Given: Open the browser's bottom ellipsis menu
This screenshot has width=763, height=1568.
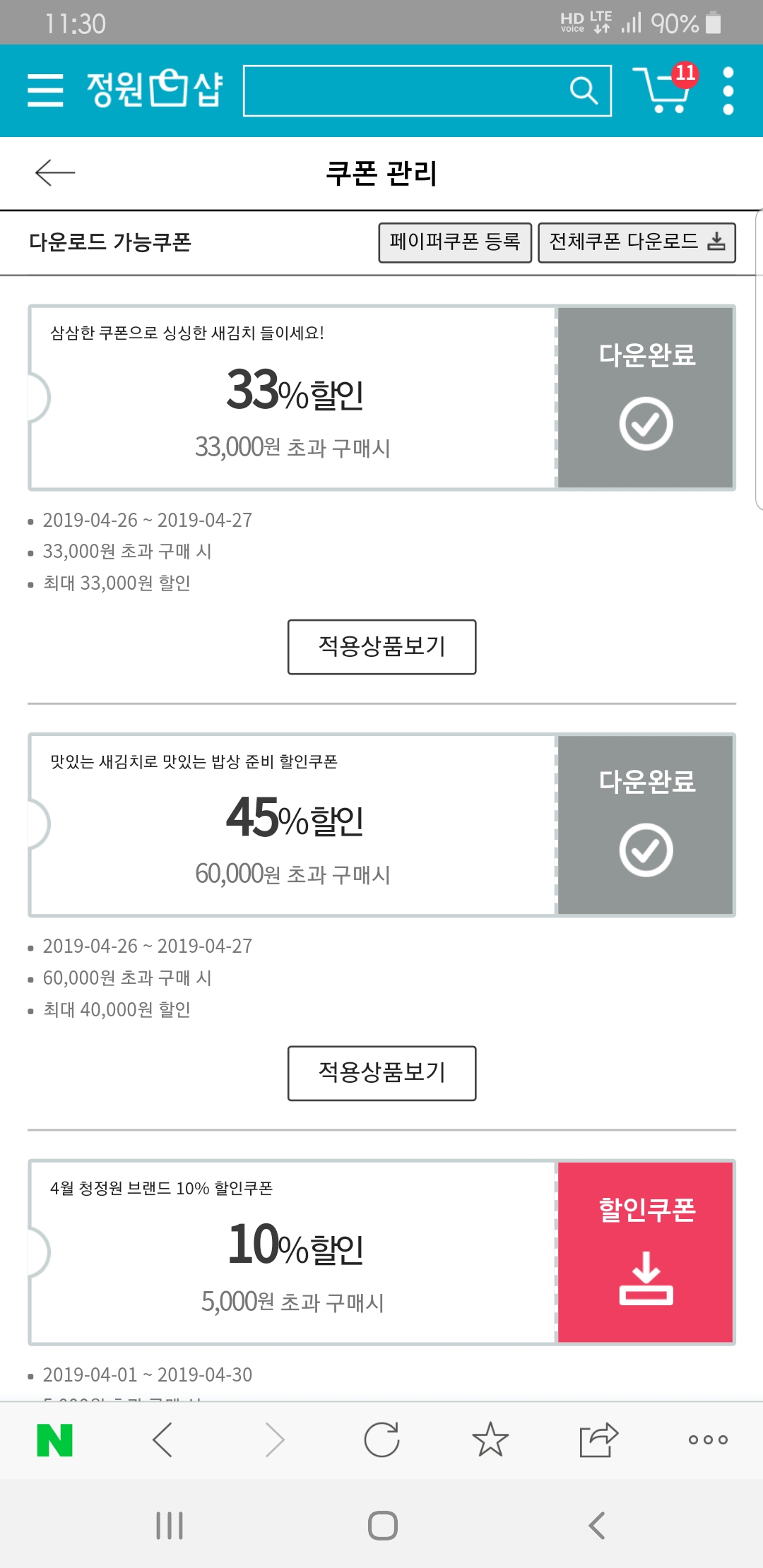Looking at the screenshot, I should pos(708,1440).
